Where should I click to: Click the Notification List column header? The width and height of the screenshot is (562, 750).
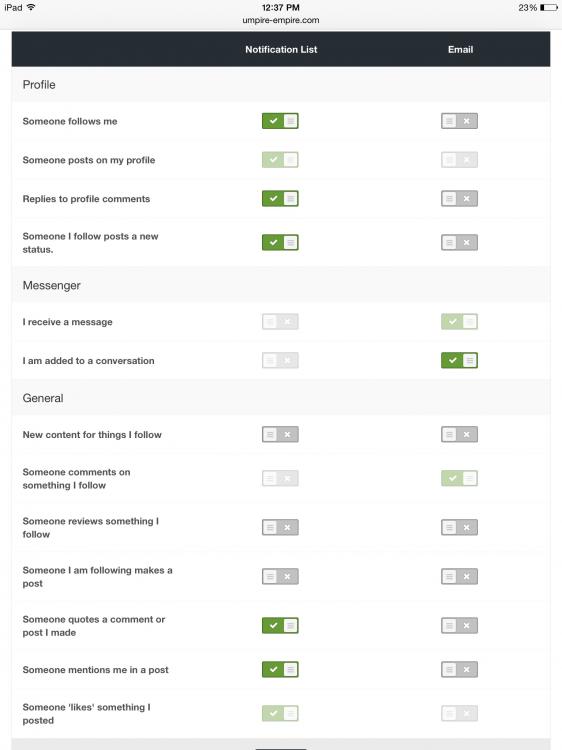281,49
